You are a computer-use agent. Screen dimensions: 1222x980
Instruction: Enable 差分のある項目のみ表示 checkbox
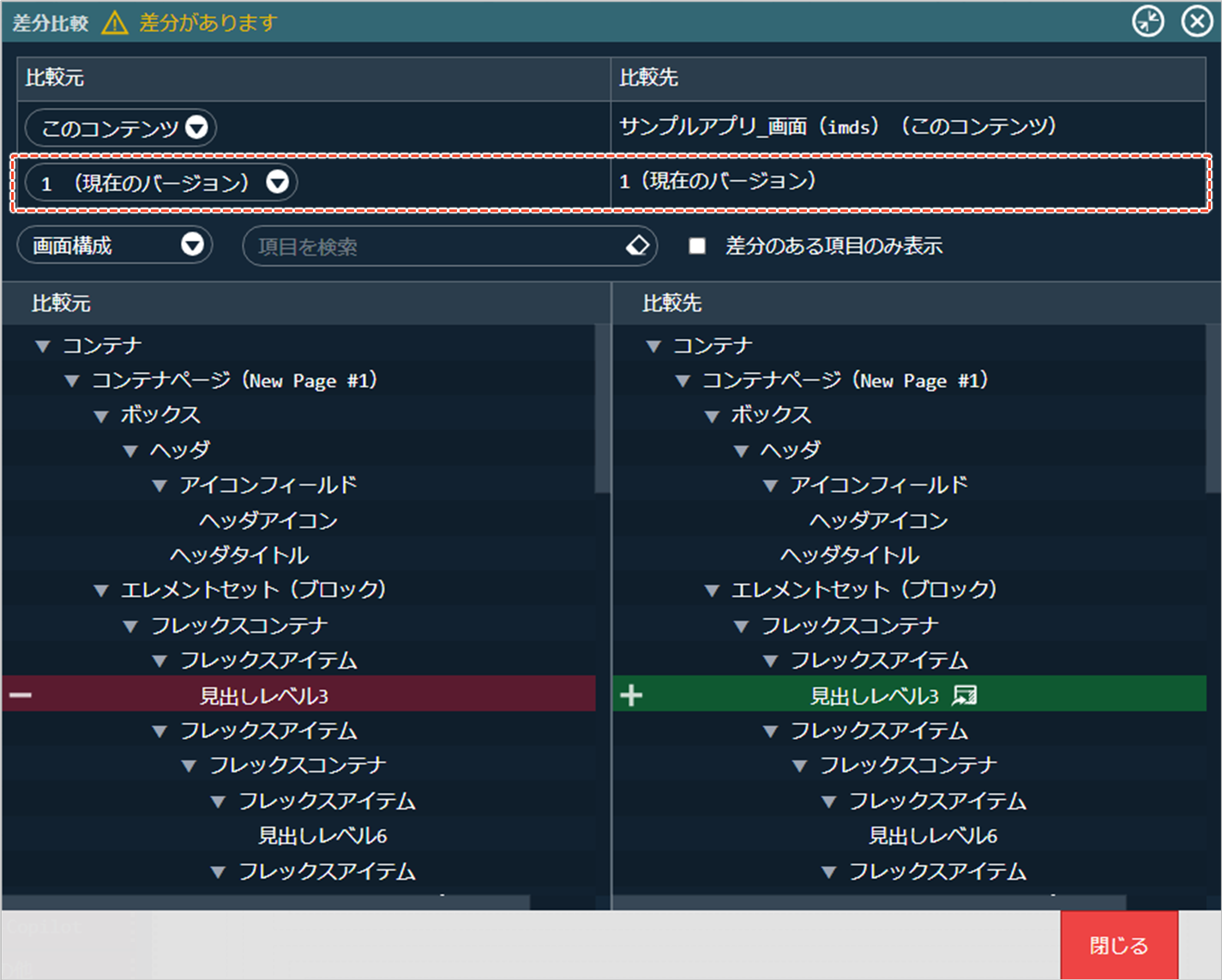click(x=697, y=246)
